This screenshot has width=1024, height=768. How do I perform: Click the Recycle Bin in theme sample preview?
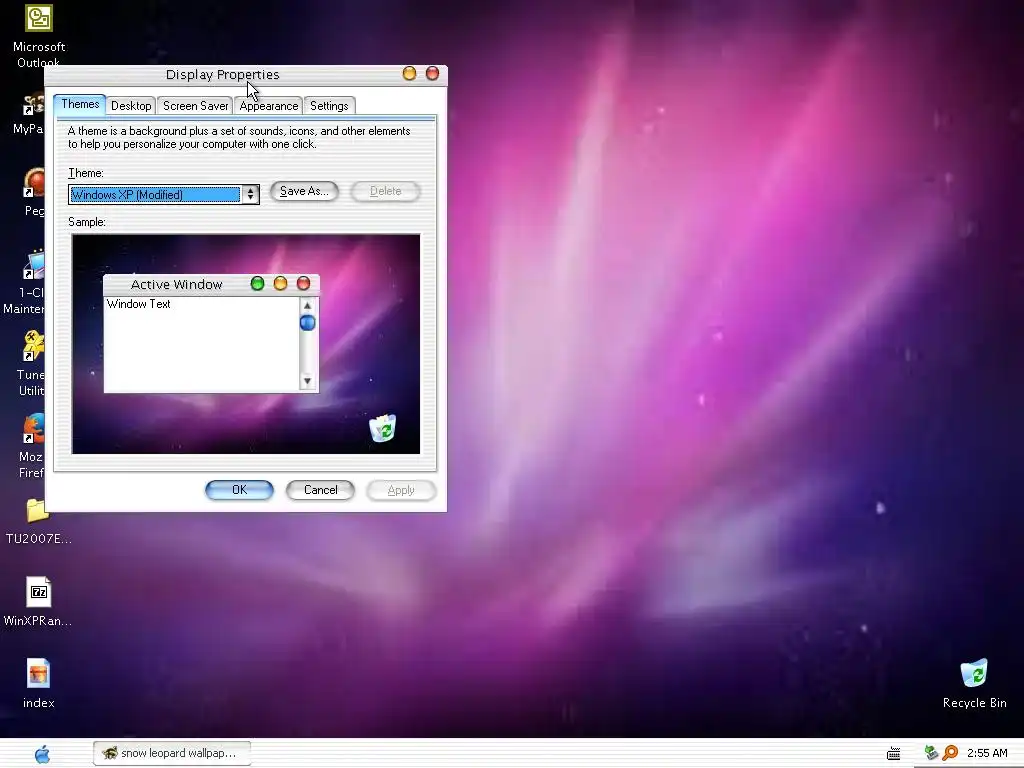click(382, 428)
